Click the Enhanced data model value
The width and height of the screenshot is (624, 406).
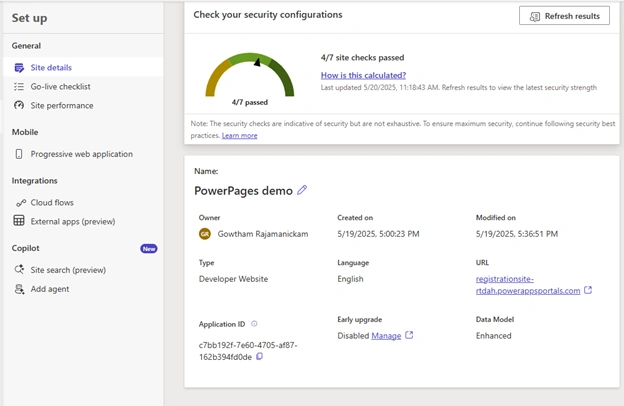(493, 336)
